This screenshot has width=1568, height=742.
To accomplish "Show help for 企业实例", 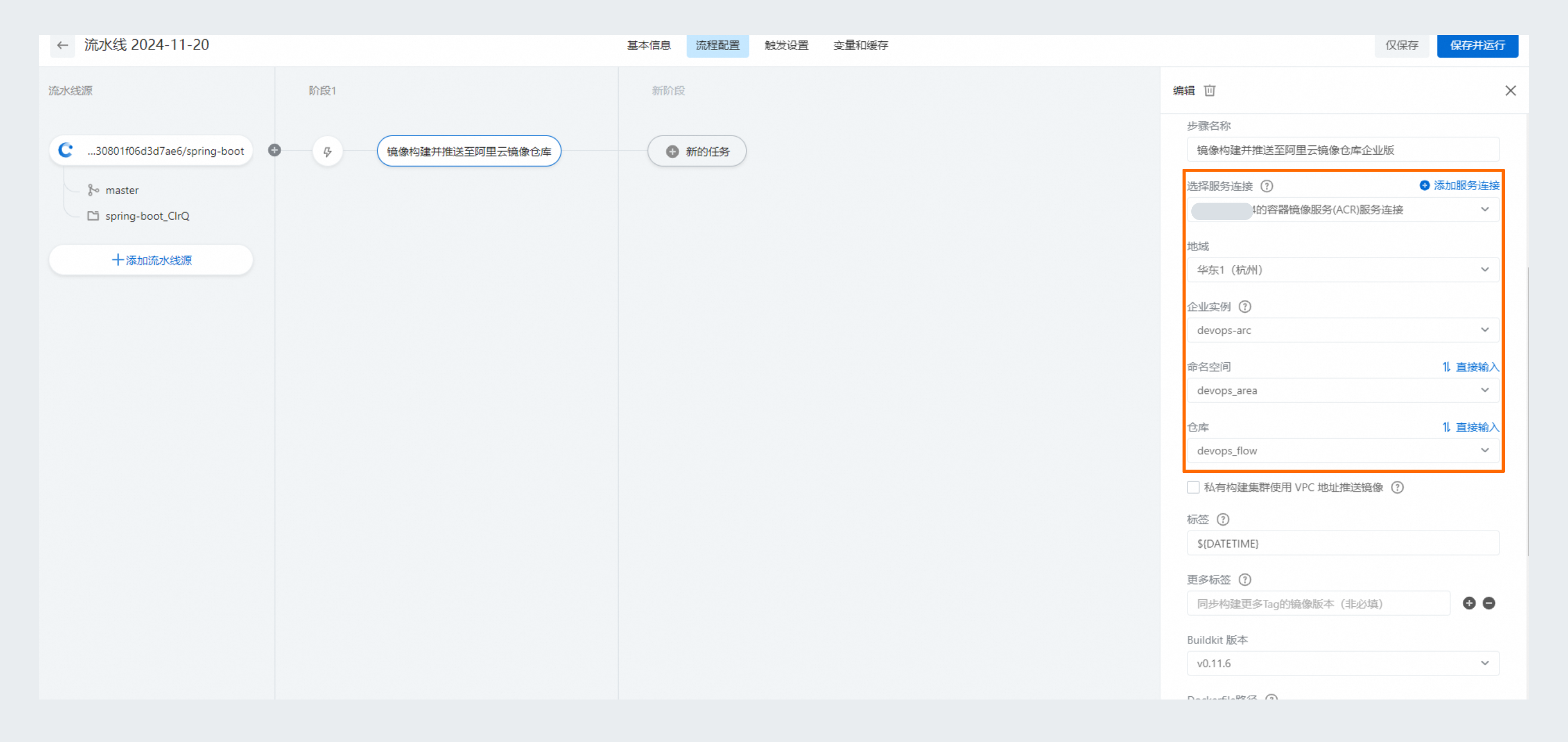I will (1245, 306).
